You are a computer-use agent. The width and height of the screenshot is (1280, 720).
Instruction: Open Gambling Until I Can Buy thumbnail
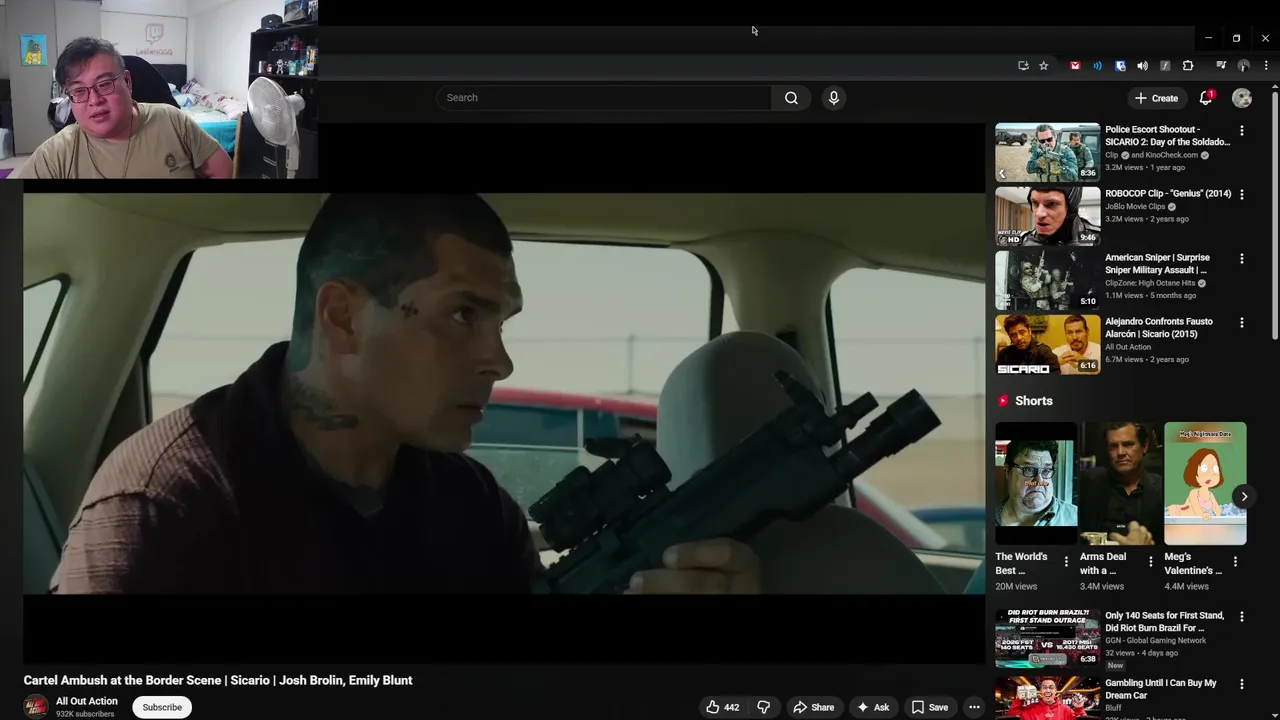click(1047, 698)
